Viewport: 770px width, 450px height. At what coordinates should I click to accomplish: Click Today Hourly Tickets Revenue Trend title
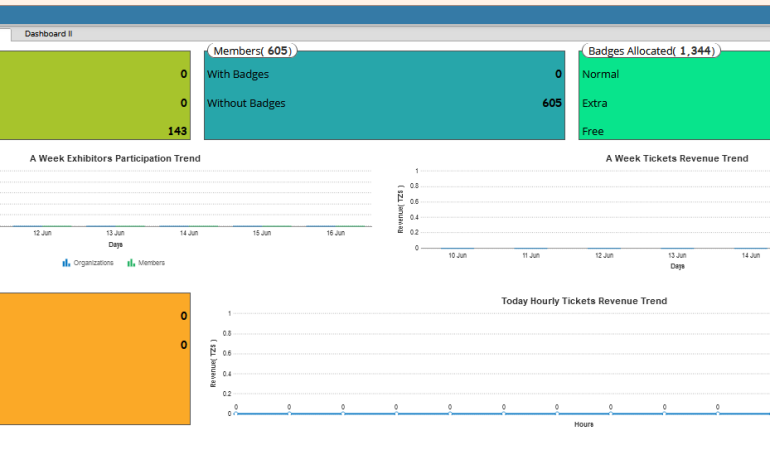pyautogui.click(x=584, y=300)
